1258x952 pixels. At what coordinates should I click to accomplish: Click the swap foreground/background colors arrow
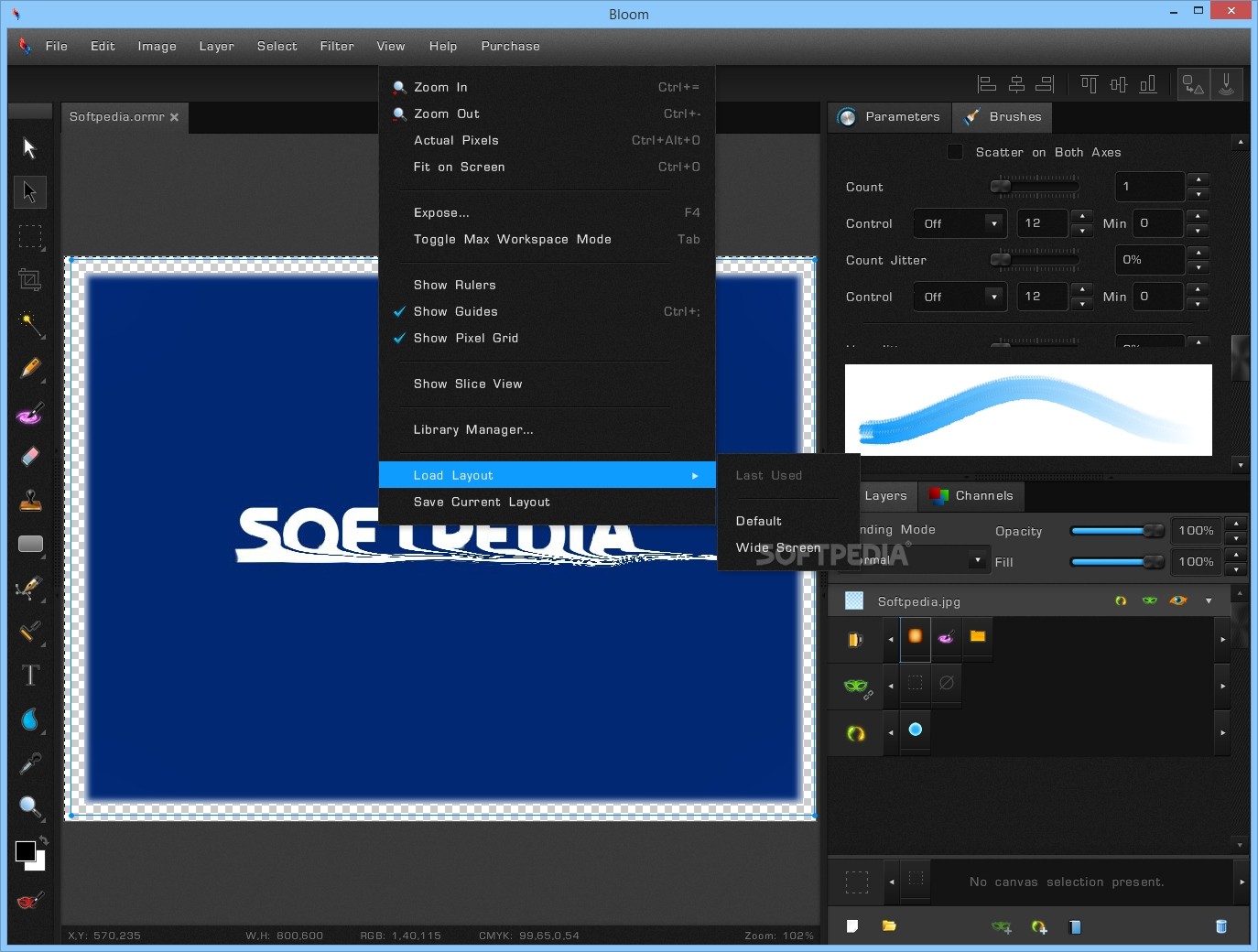click(43, 840)
